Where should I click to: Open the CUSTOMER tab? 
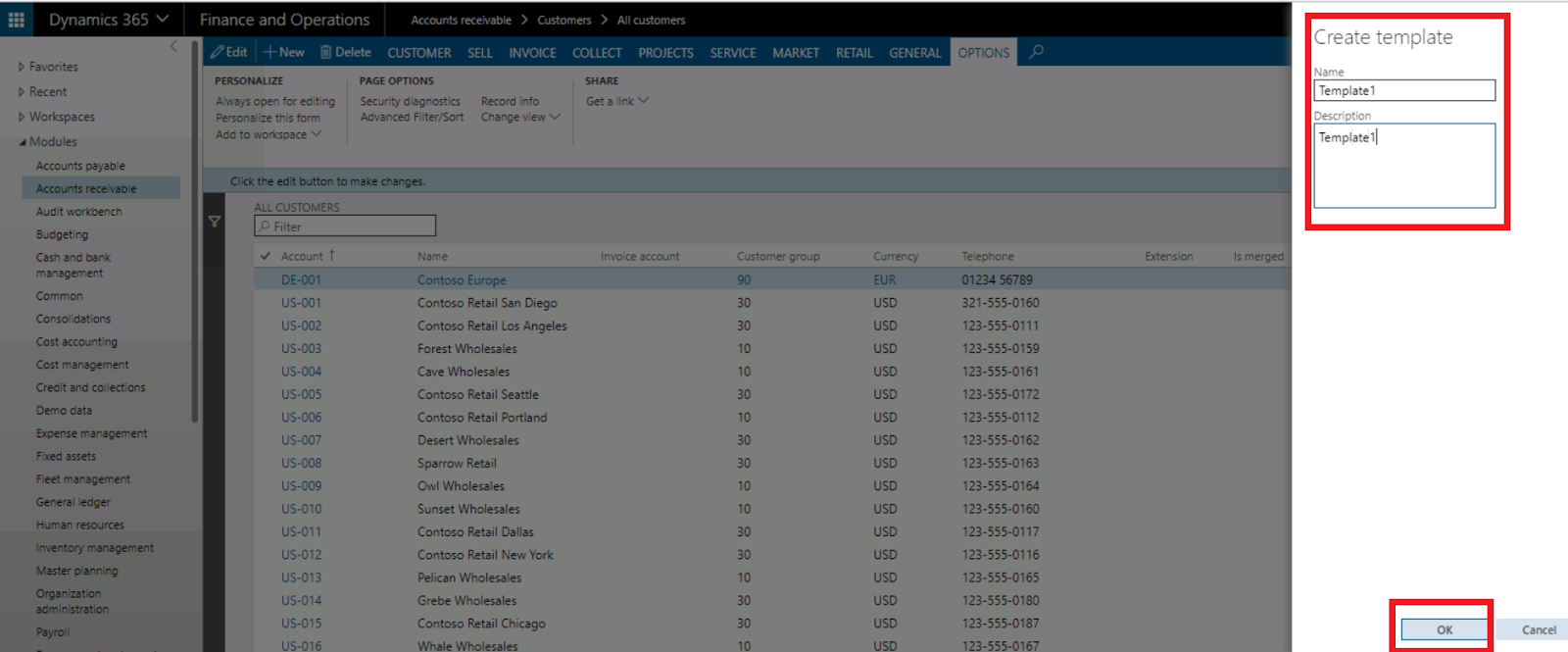click(x=419, y=53)
